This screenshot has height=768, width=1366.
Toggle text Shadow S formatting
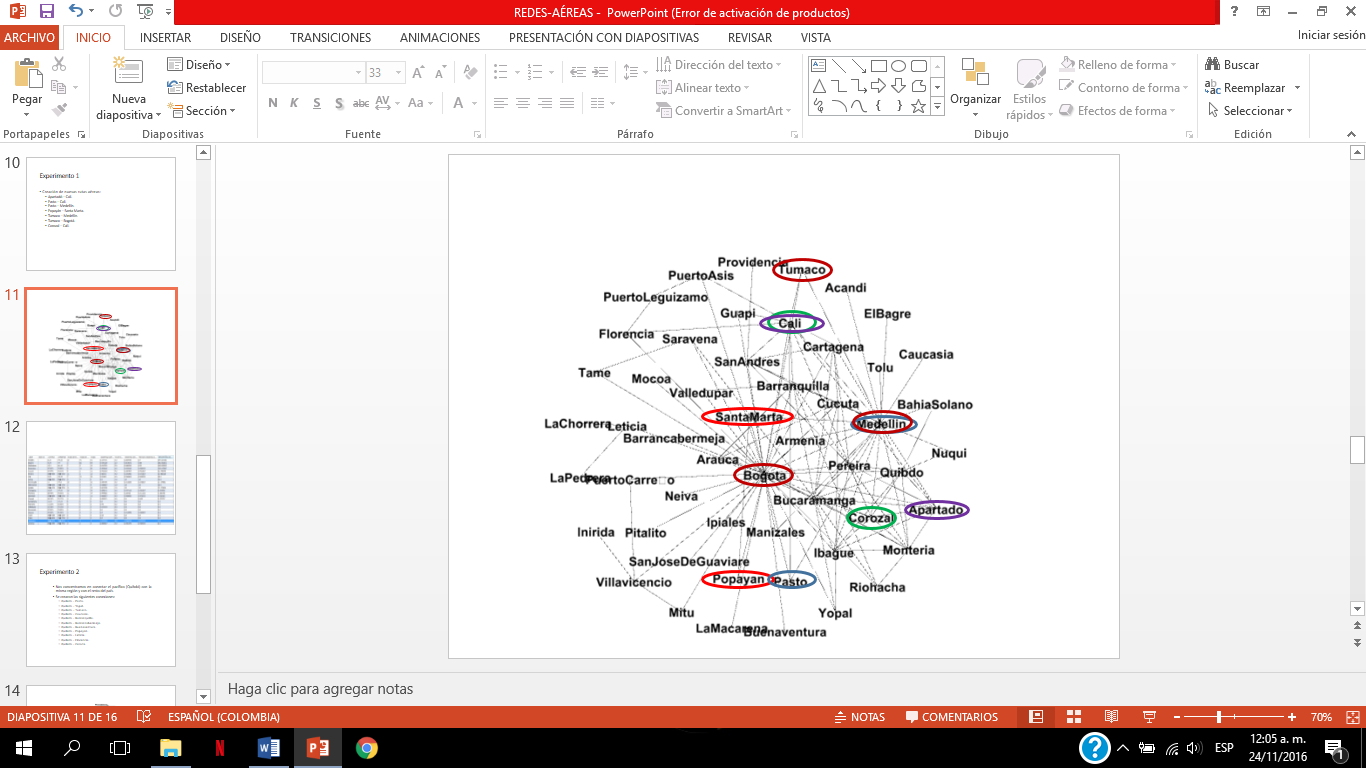[x=339, y=103]
